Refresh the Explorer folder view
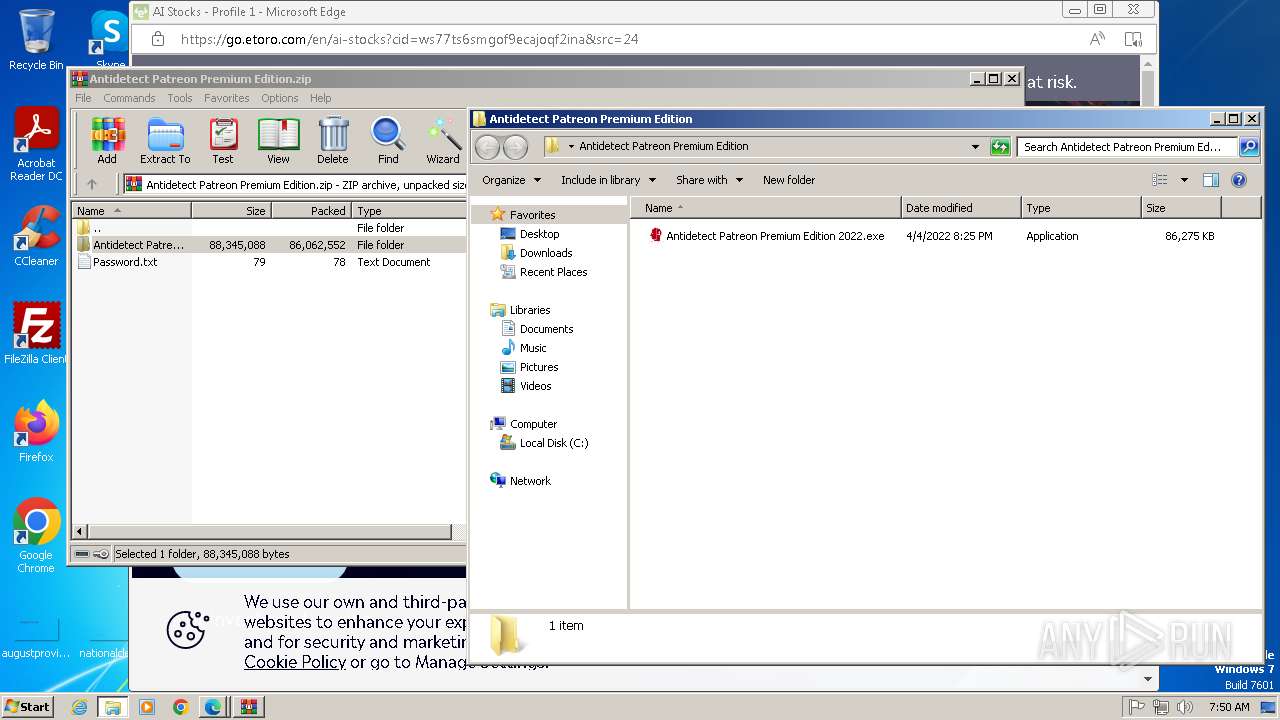The width and height of the screenshot is (1280, 720). pos(1000,147)
